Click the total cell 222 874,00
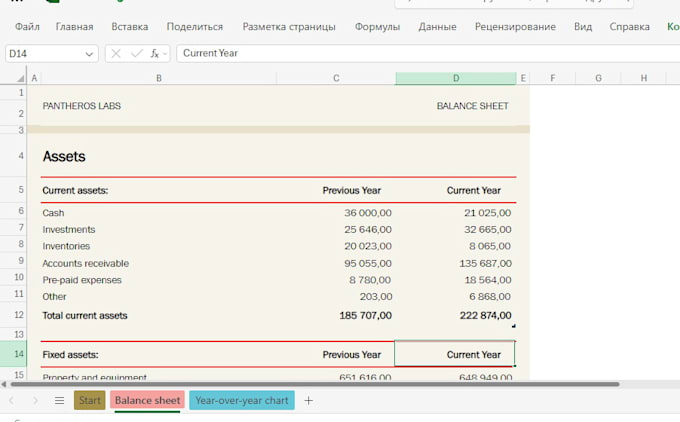Screen dimensions: 680x422 (485, 315)
